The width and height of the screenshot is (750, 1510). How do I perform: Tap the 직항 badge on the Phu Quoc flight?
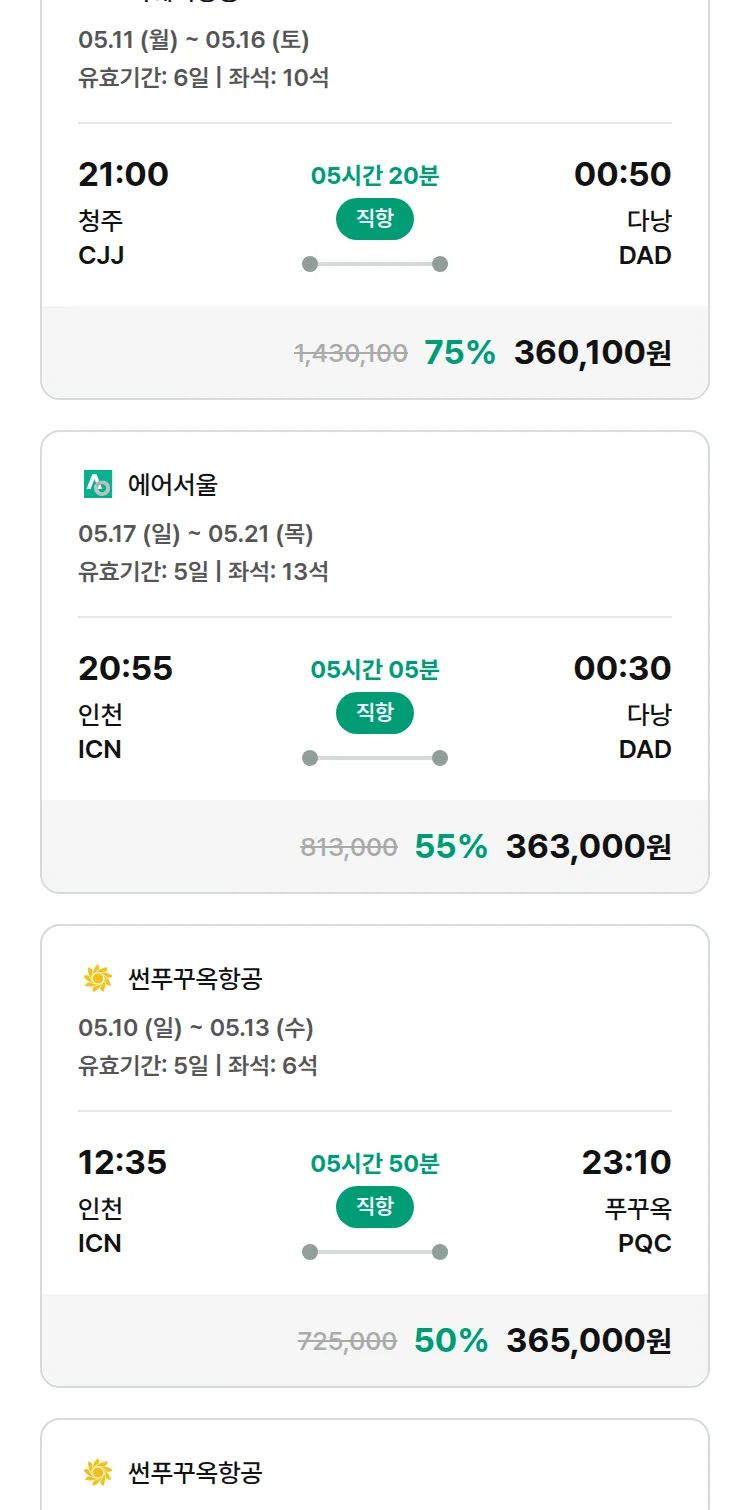[x=375, y=1207]
